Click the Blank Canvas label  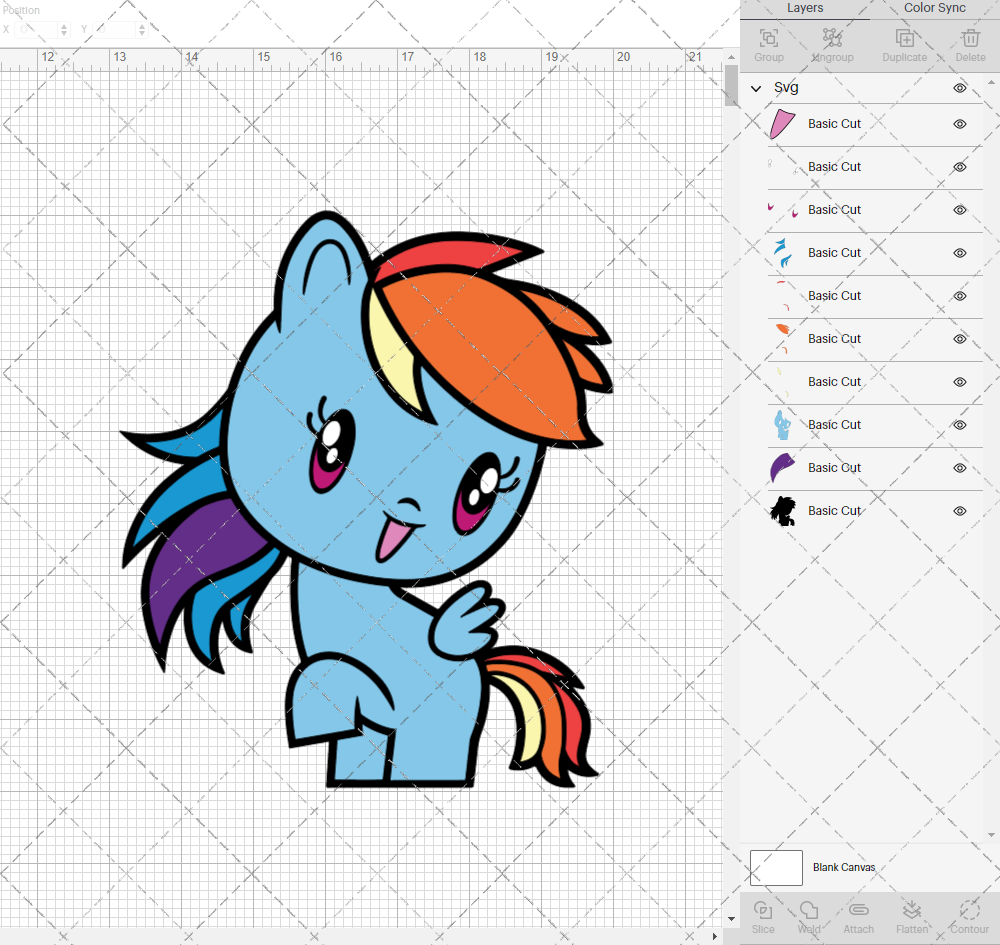coord(844,867)
